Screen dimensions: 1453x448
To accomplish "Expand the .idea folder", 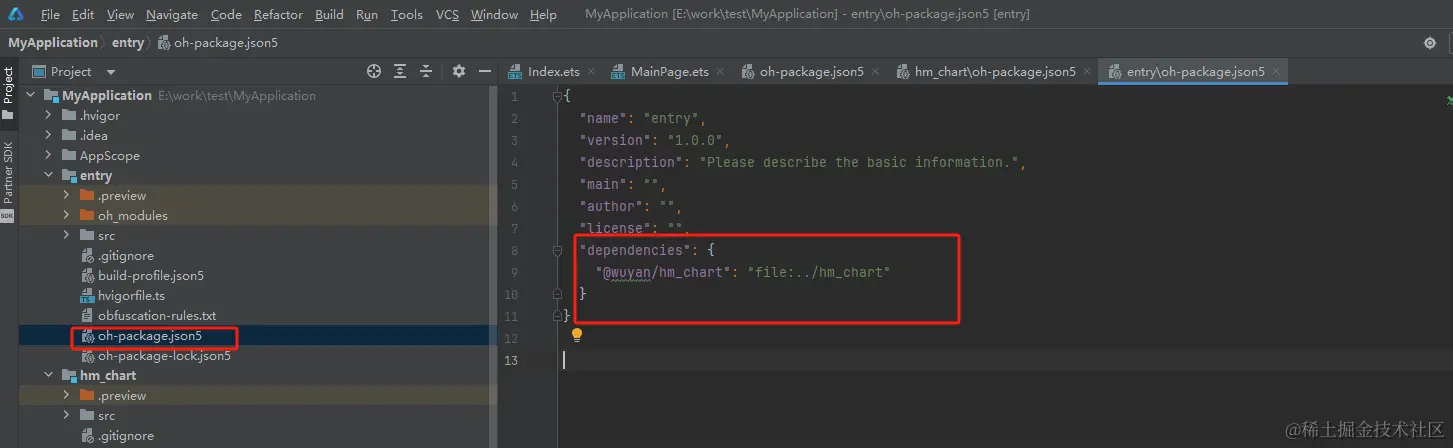I will (48, 136).
